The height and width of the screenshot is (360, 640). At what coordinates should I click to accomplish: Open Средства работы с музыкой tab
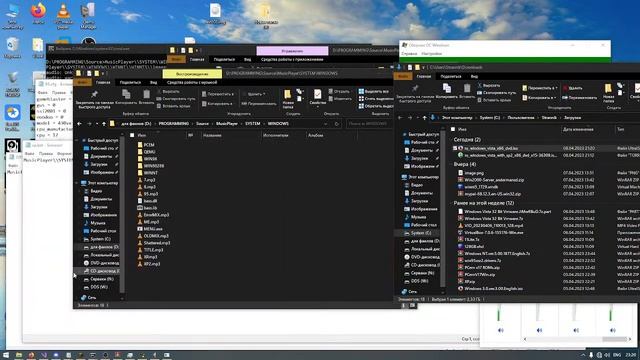point(192,82)
